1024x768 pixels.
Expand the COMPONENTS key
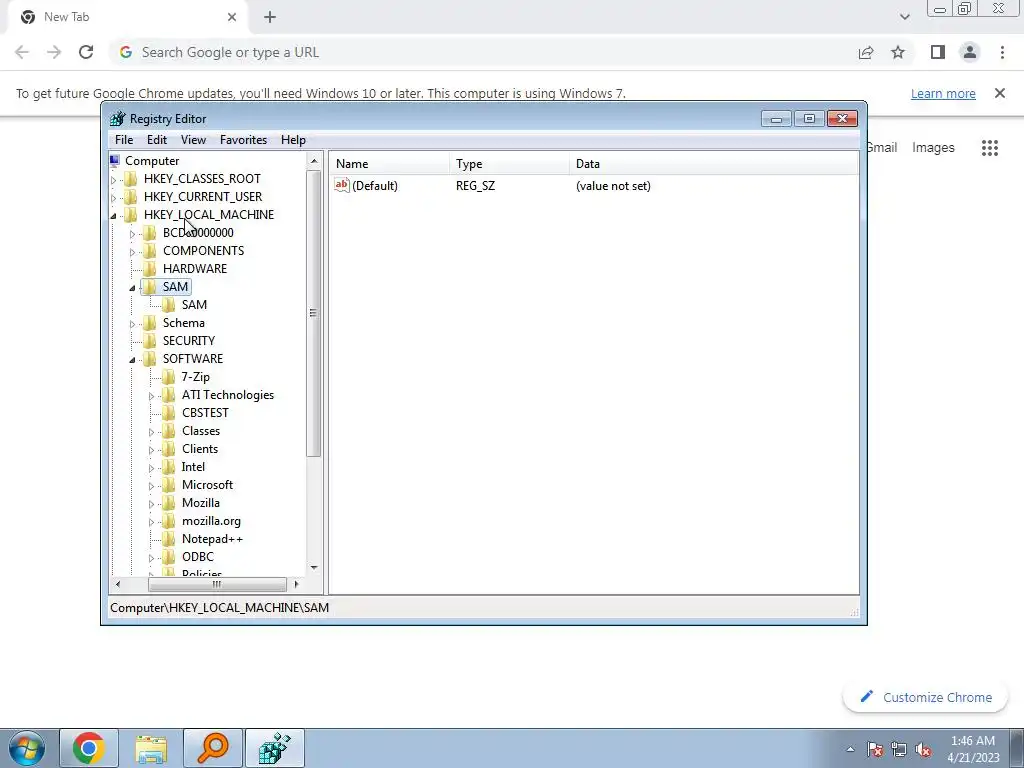[133, 251]
